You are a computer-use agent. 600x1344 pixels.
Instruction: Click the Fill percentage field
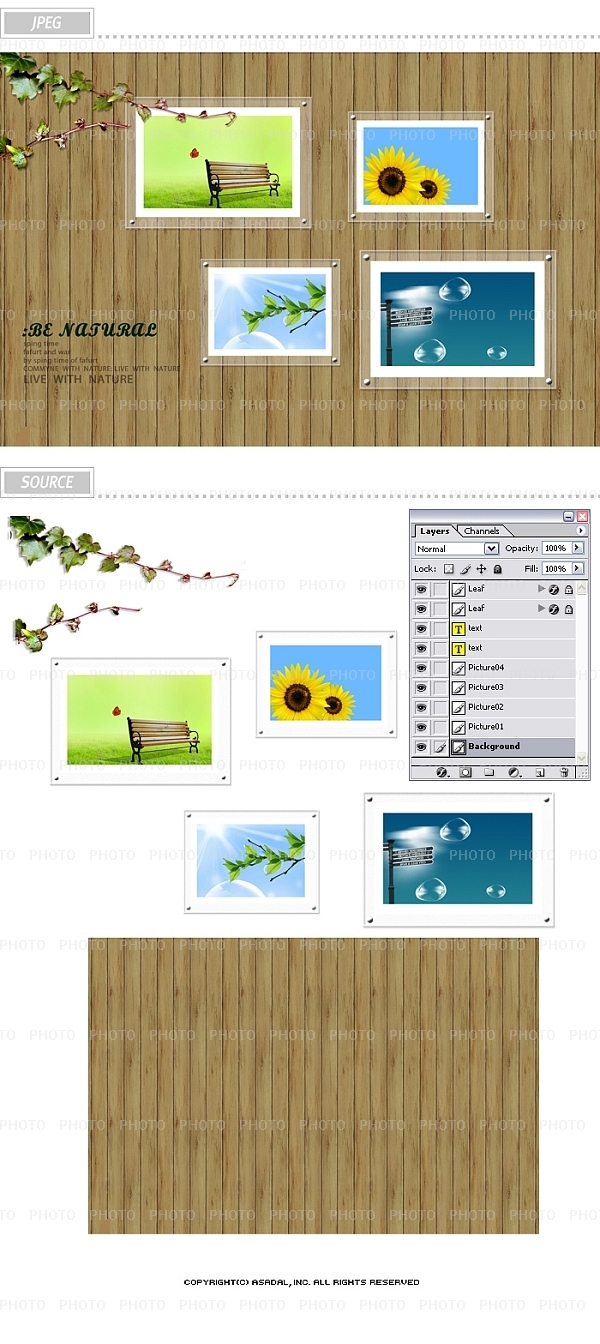[x=555, y=569]
